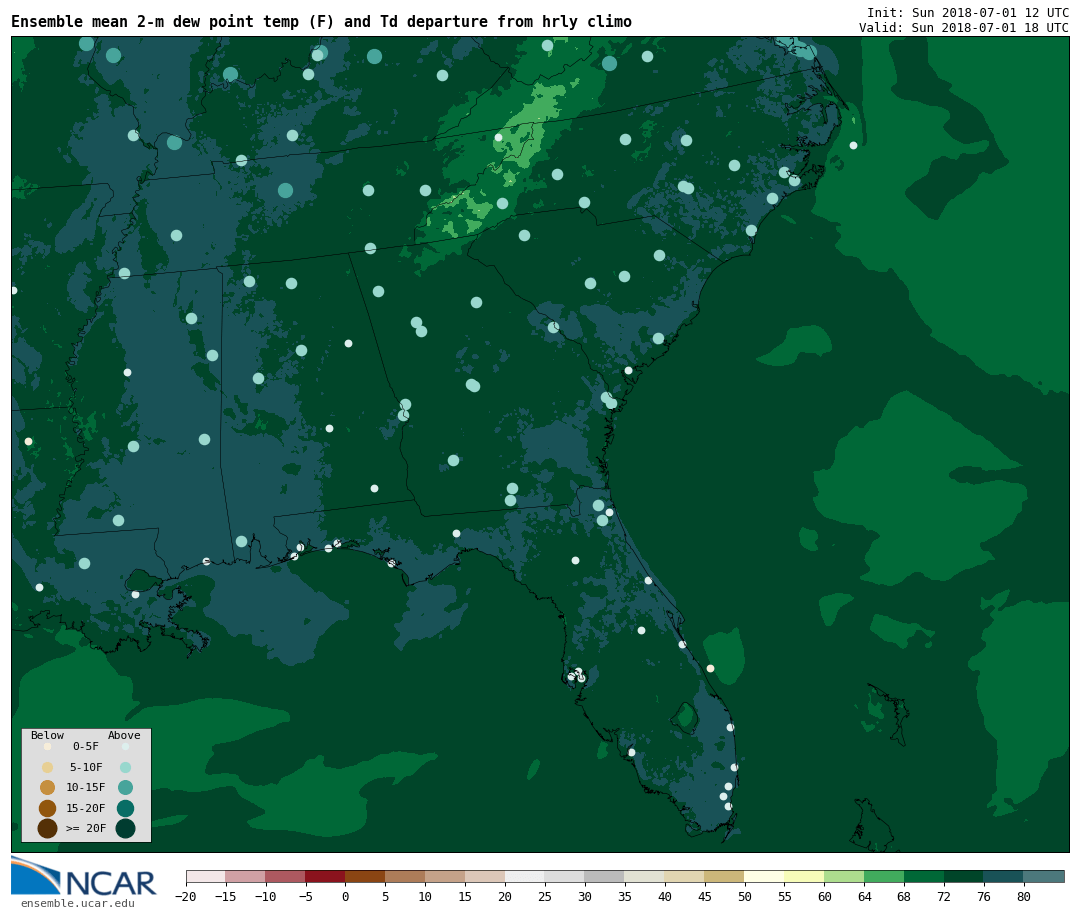Click the '10-15F' legend label
Screen dimensions: 1080x915
pos(86,787)
